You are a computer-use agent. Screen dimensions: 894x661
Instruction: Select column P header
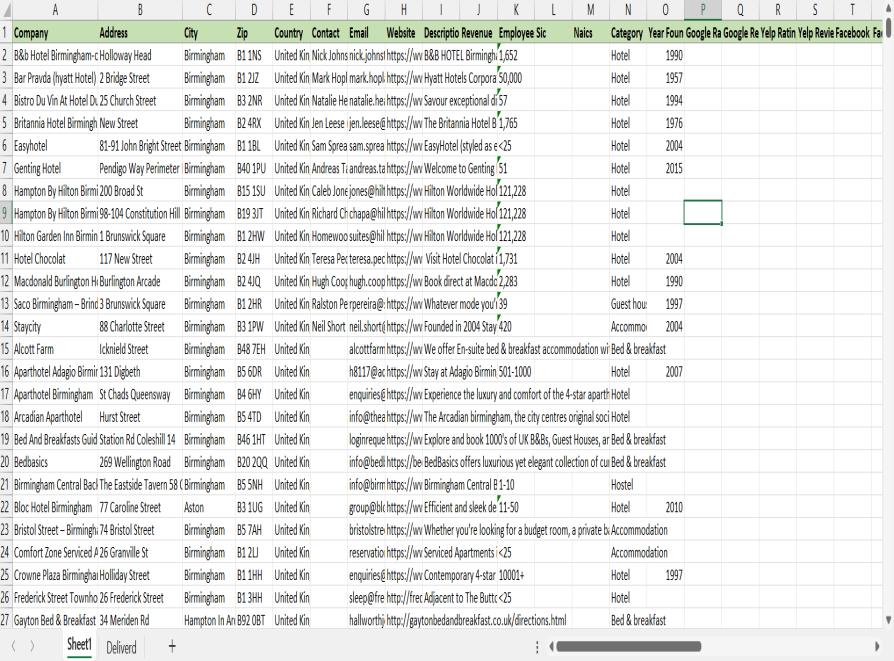[703, 9]
